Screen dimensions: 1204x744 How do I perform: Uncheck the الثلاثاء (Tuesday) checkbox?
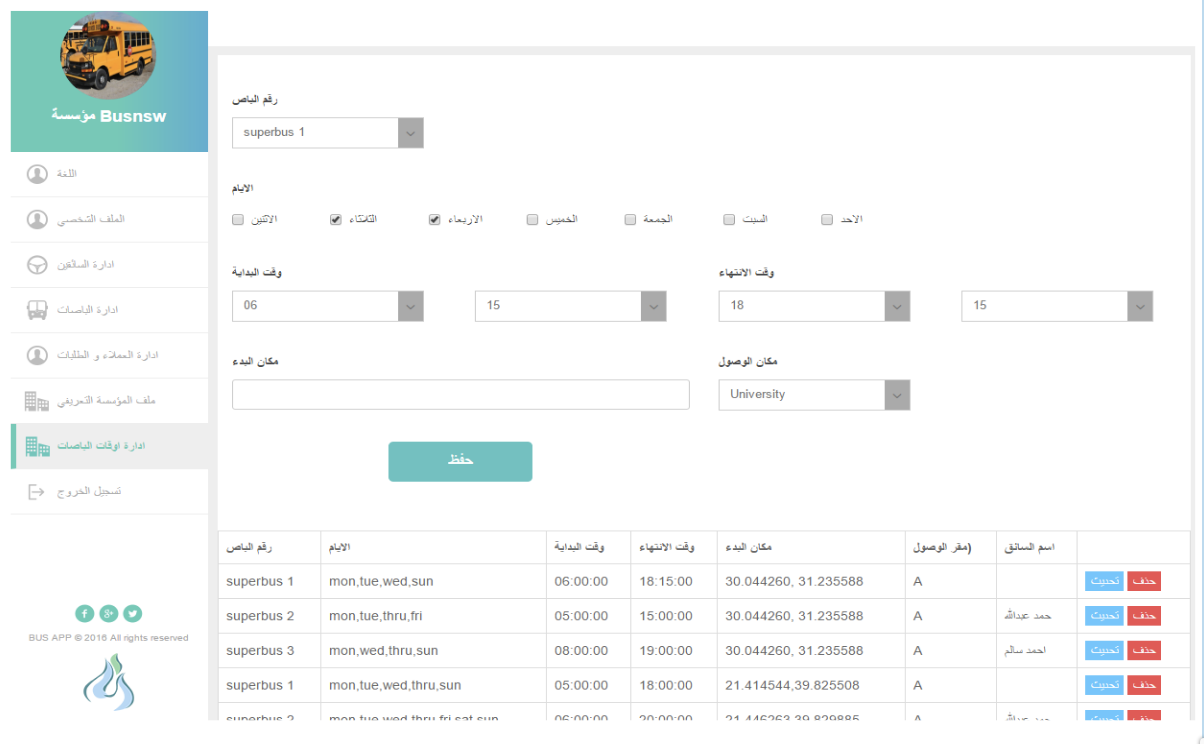tap(336, 220)
